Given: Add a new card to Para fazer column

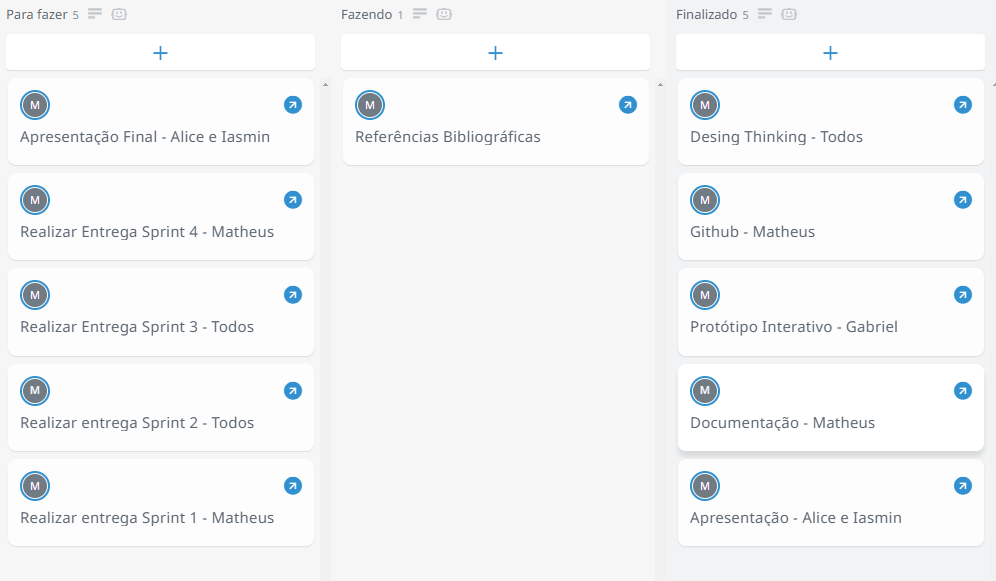Looking at the screenshot, I should pos(160,53).
